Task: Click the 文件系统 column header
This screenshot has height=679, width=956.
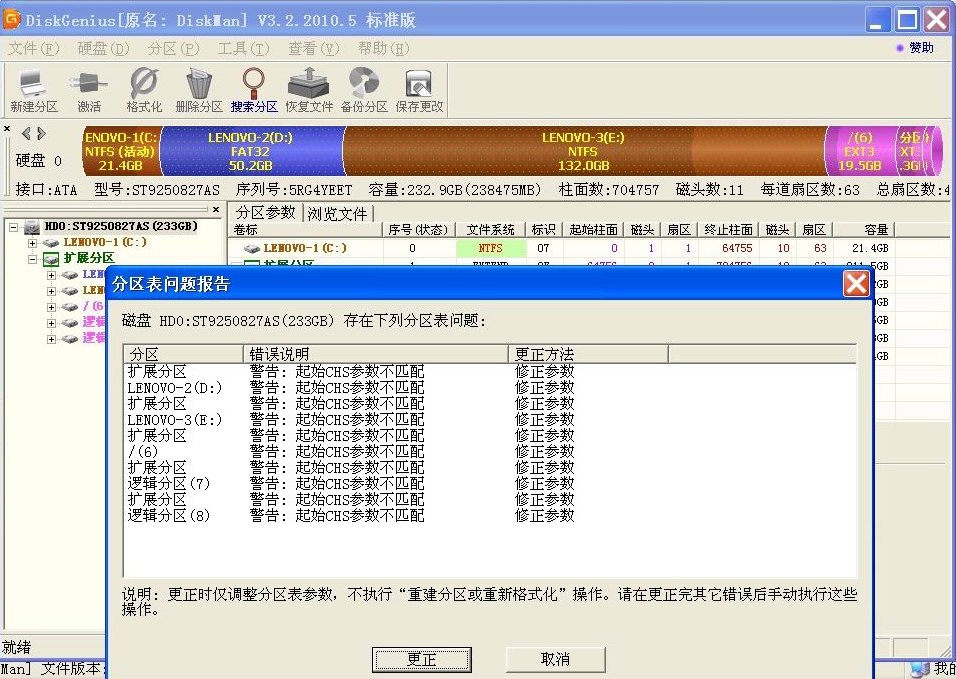Action: point(491,230)
